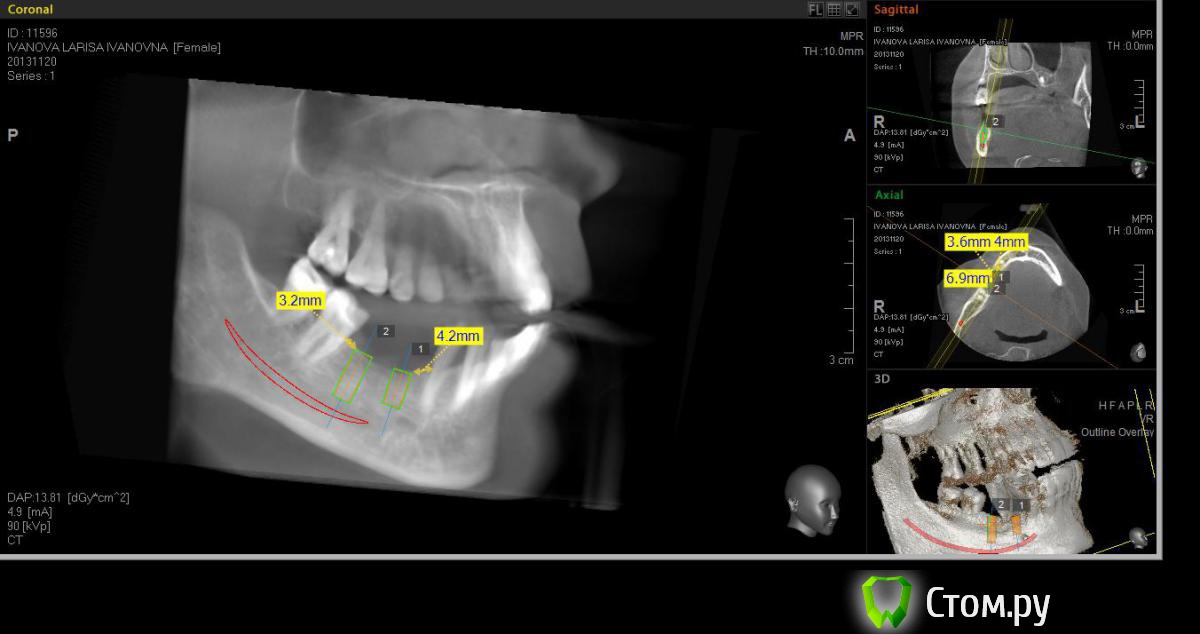
Task: Click the Outline Overlay text in 3D view
Action: tap(1117, 432)
